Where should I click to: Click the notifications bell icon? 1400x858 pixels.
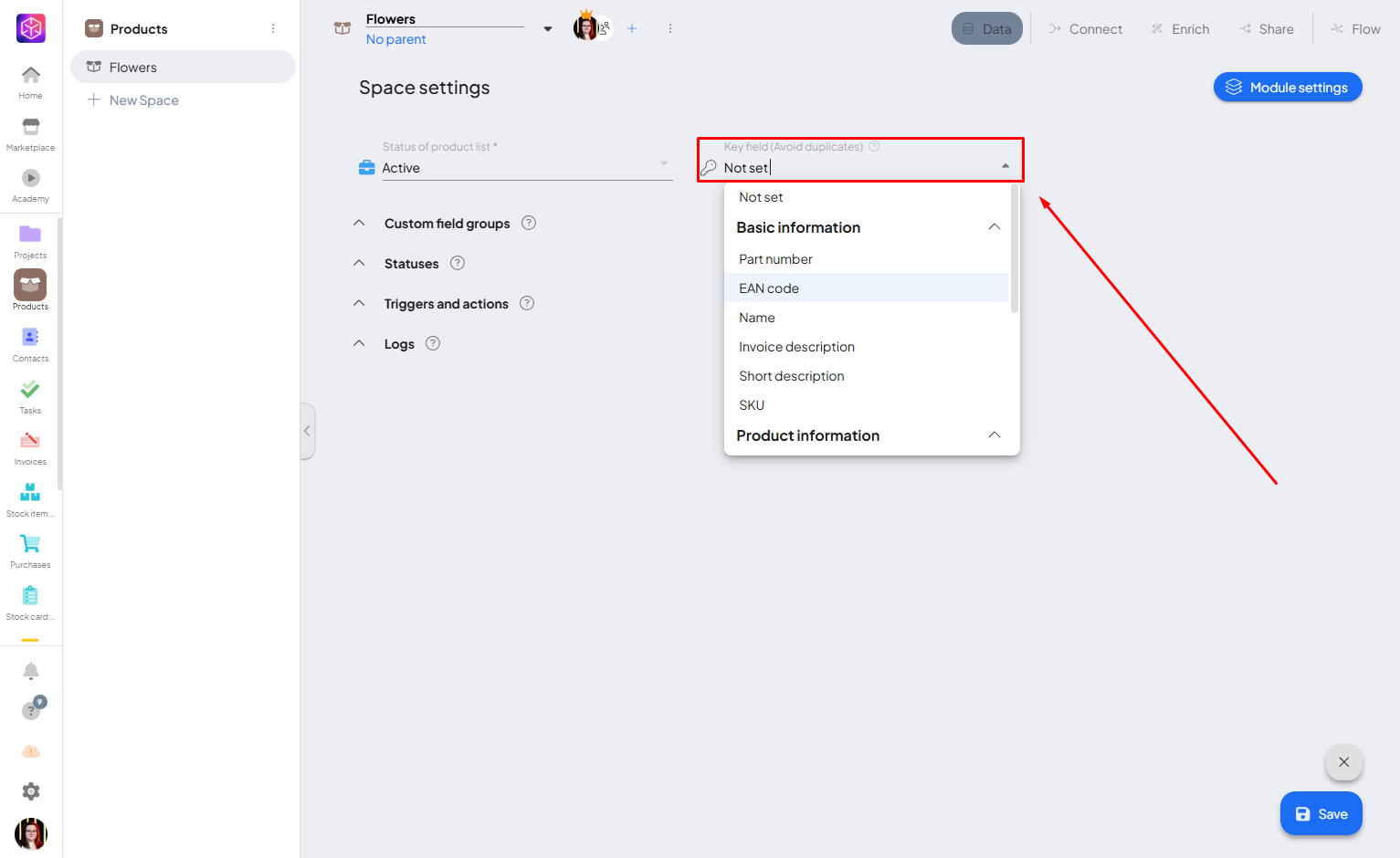click(x=30, y=672)
